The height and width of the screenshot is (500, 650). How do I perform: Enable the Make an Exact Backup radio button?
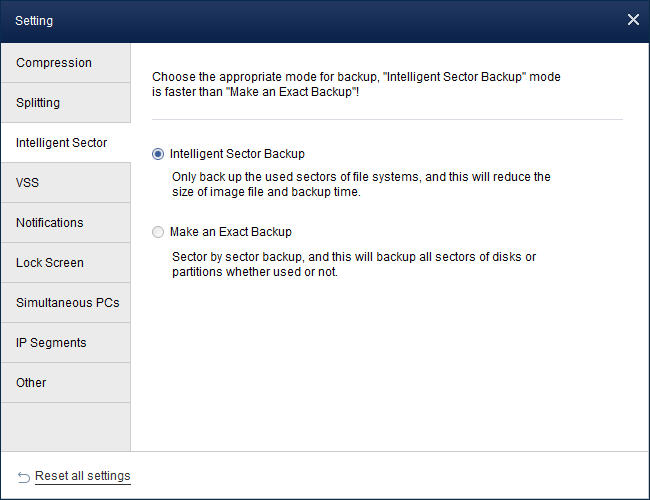(x=158, y=232)
